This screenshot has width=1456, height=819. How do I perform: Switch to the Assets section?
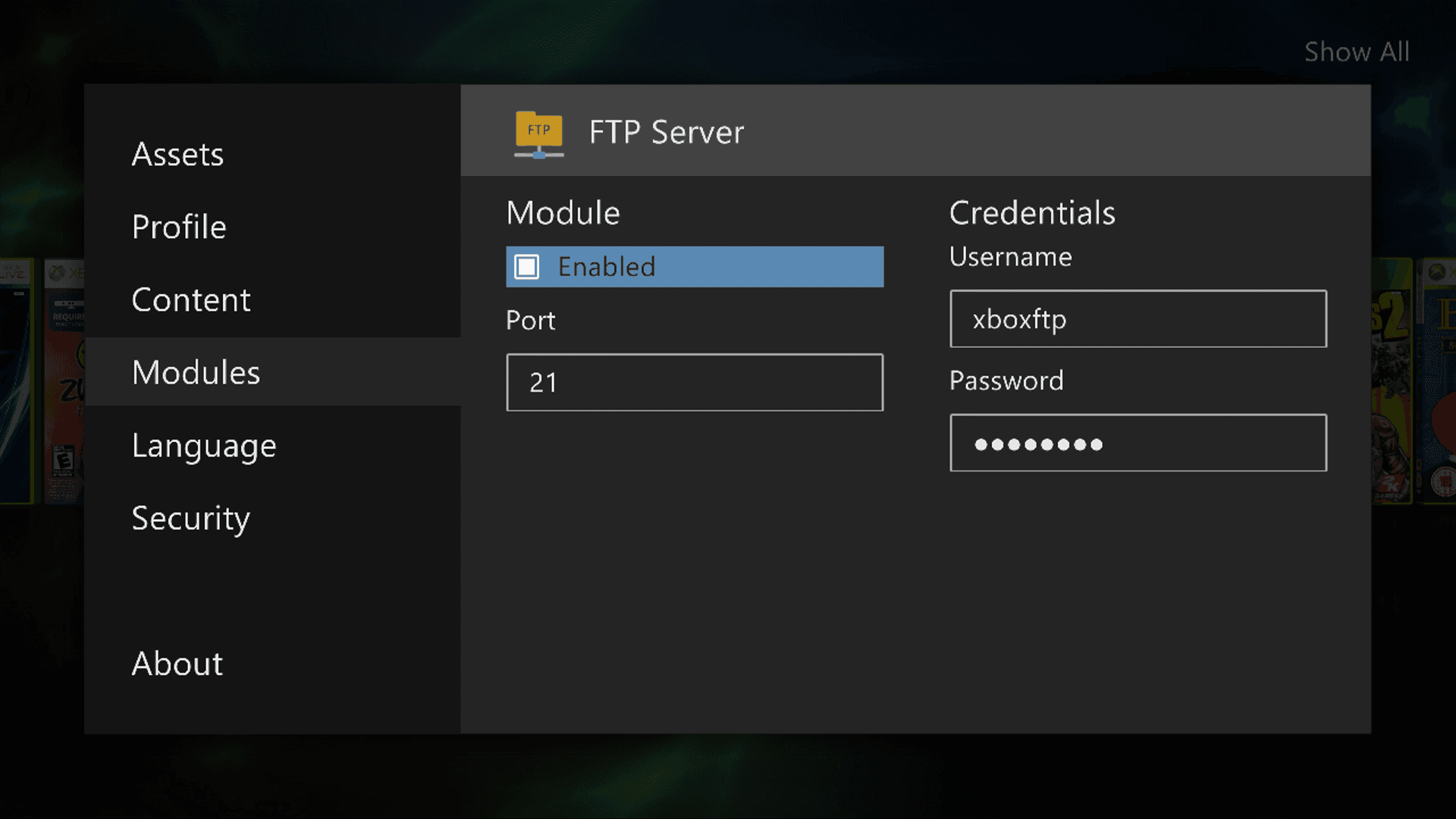(x=177, y=155)
